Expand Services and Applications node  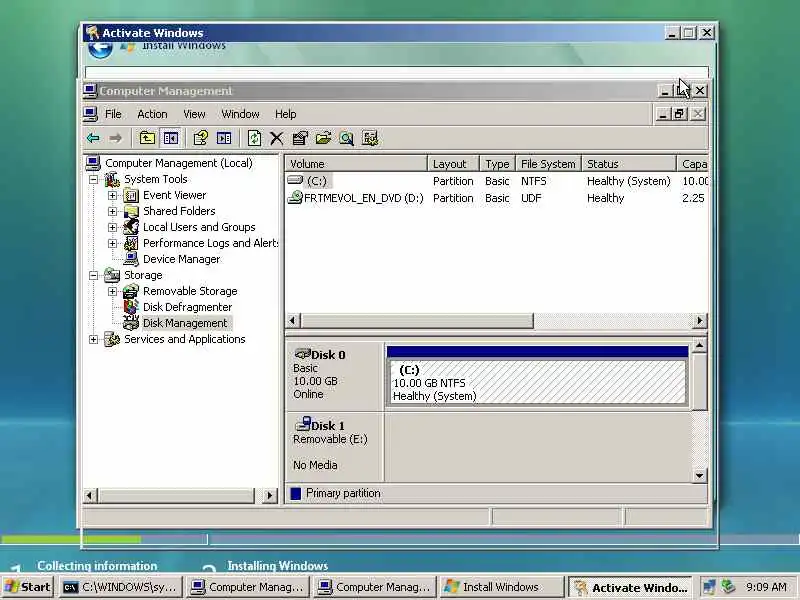tap(93, 339)
